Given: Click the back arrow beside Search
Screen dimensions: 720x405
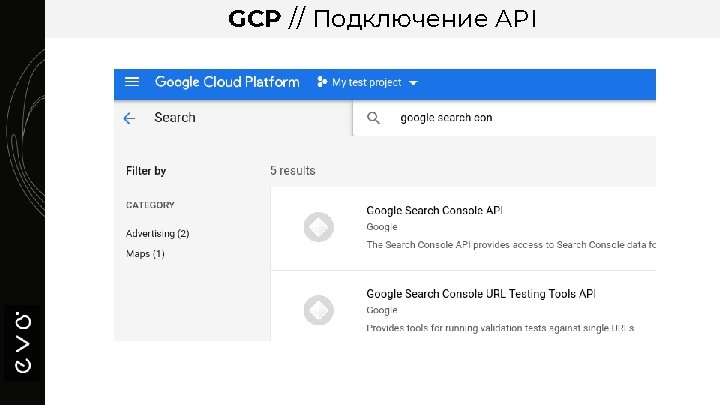Looking at the screenshot, I should [x=129, y=118].
